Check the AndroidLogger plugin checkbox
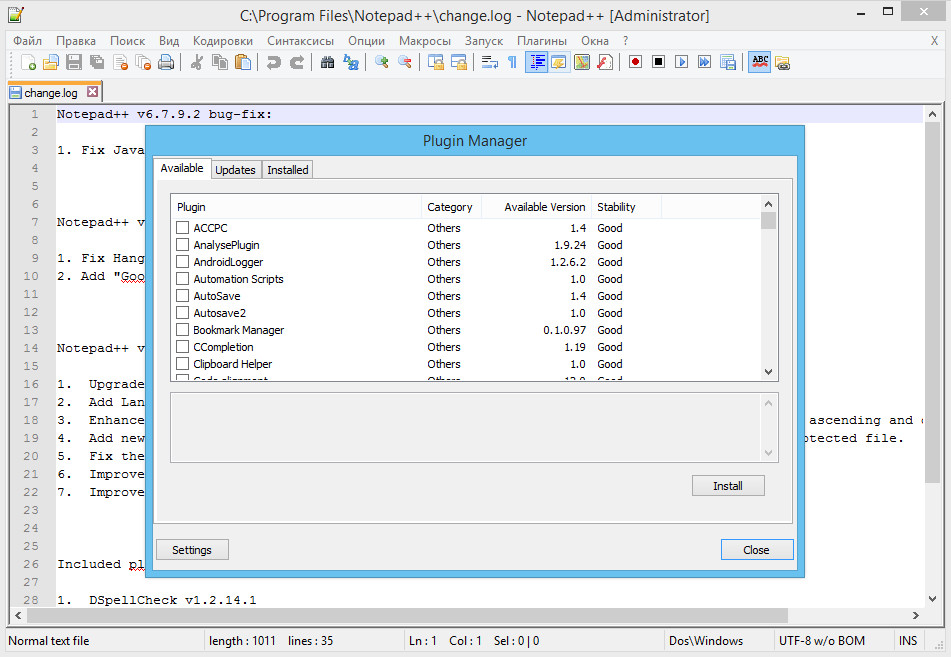Screen dimensions: 951x657 tap(182, 261)
